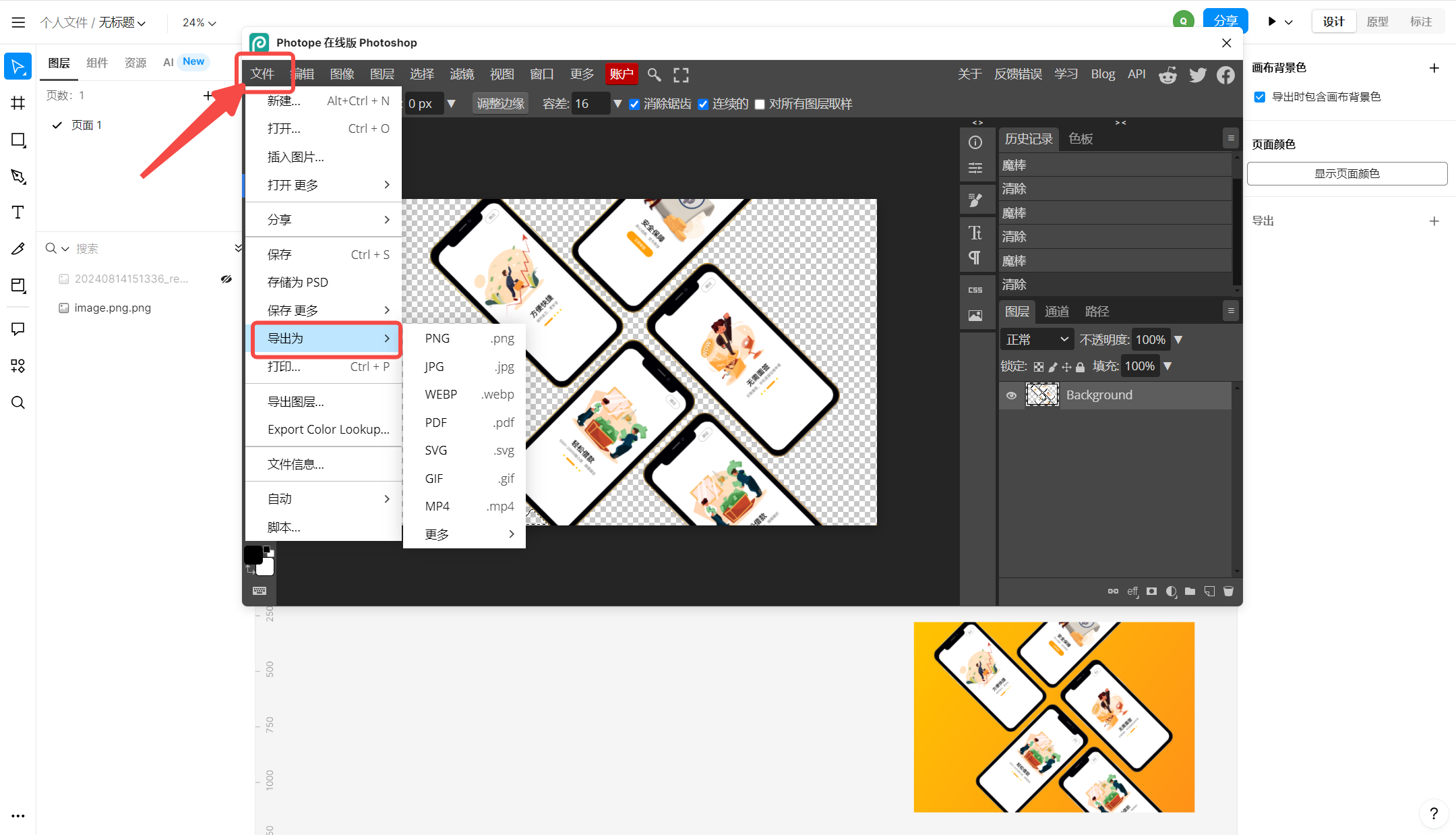This screenshot has height=835, width=1456.
Task: Select the Pencil tool in left sidebar
Action: [x=18, y=249]
